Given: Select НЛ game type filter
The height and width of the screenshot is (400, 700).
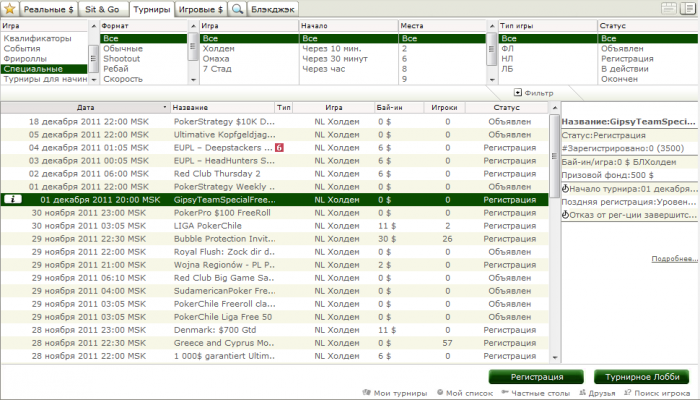Looking at the screenshot, I should point(507,59).
